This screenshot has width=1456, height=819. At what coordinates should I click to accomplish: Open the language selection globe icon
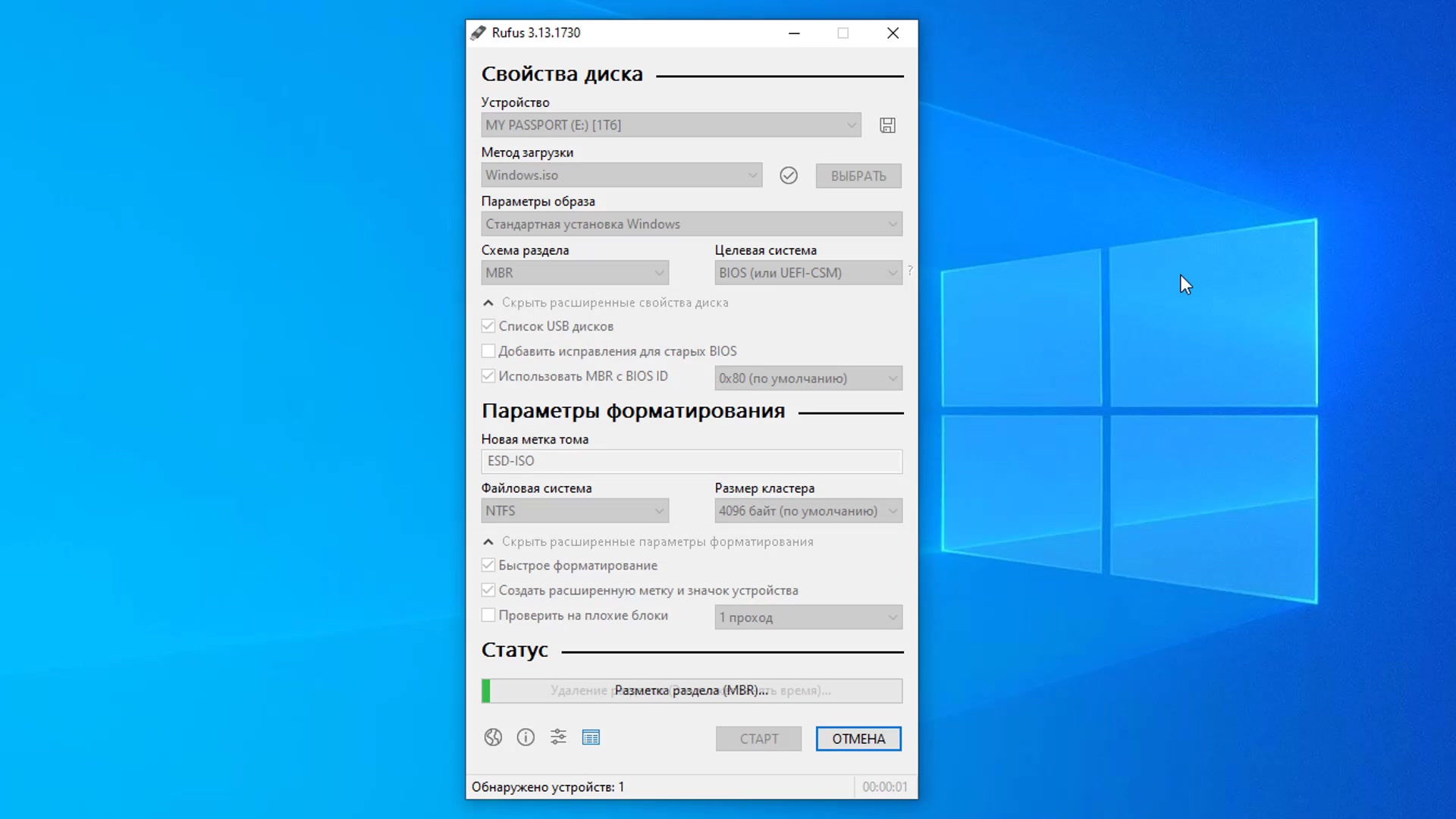click(493, 737)
